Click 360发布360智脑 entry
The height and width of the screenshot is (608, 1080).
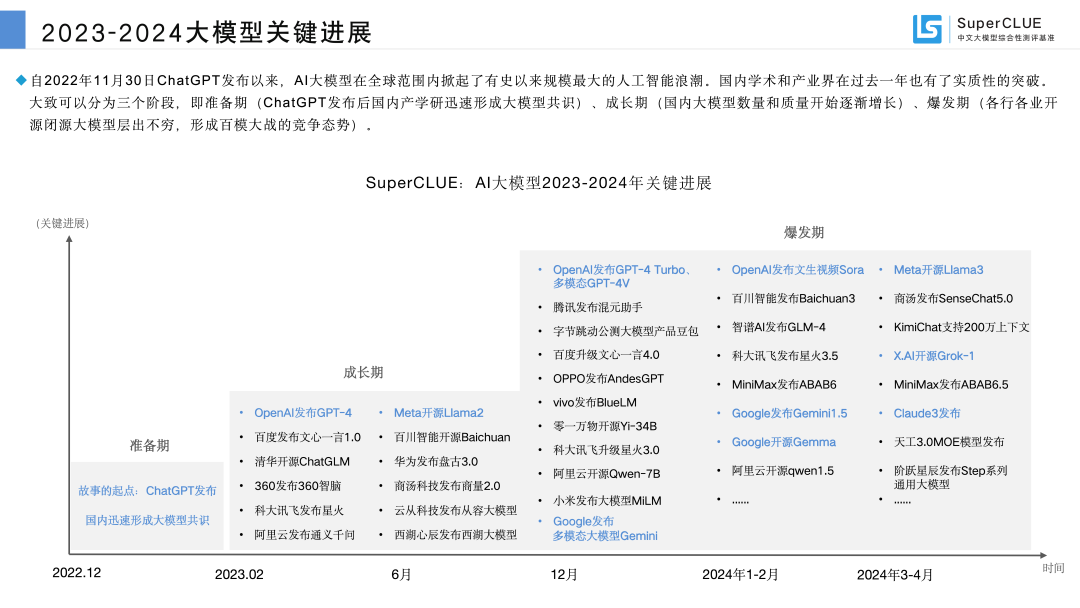(x=298, y=486)
